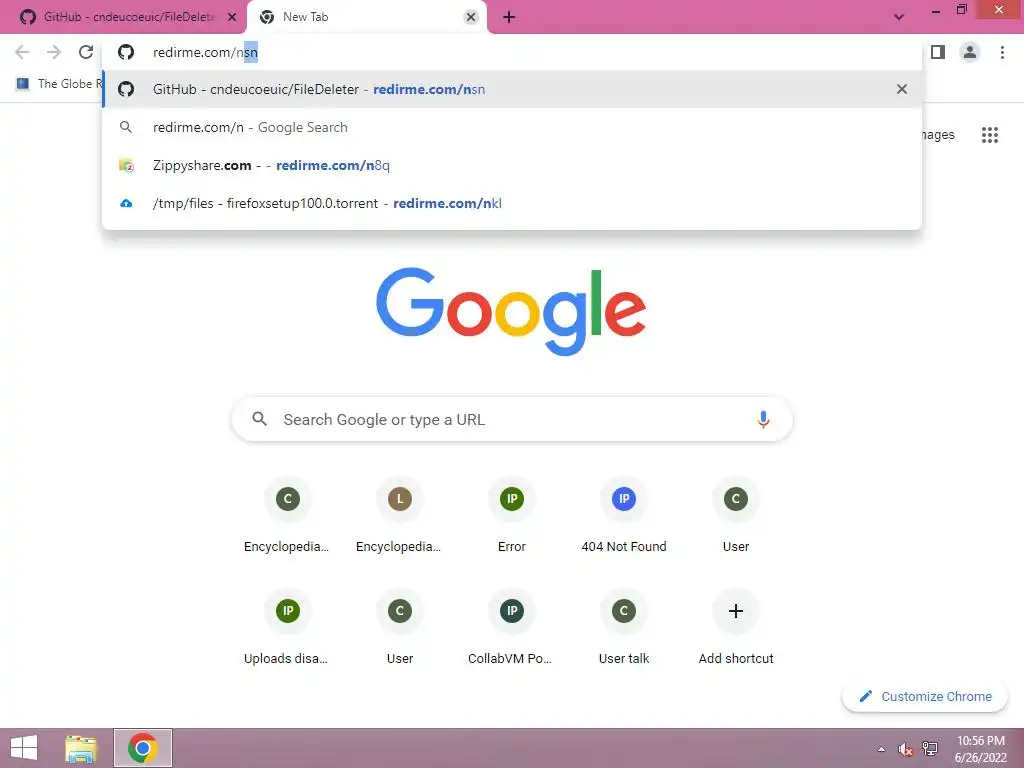Open the side panel icon

[938, 52]
